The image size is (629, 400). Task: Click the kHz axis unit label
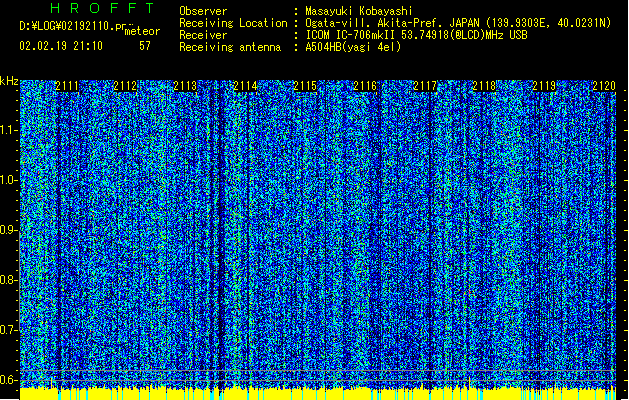[x=9, y=81]
